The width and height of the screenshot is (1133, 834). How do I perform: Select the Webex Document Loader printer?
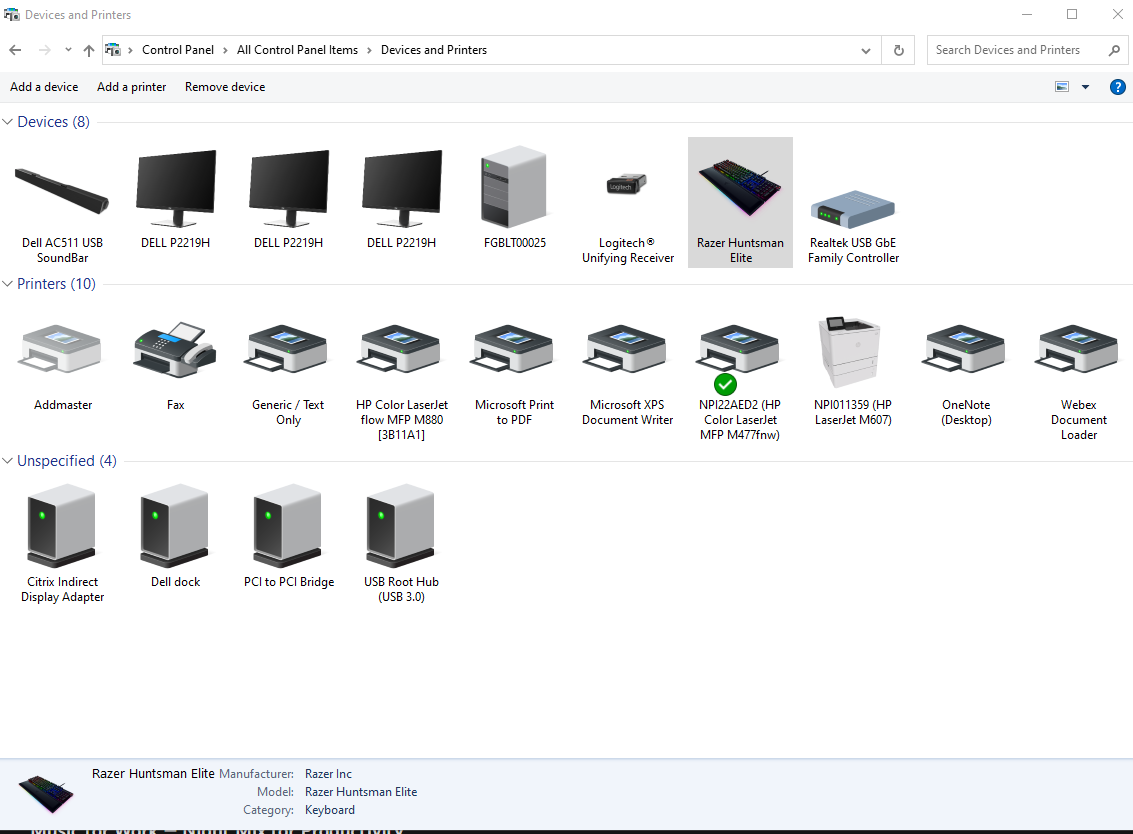click(1079, 381)
